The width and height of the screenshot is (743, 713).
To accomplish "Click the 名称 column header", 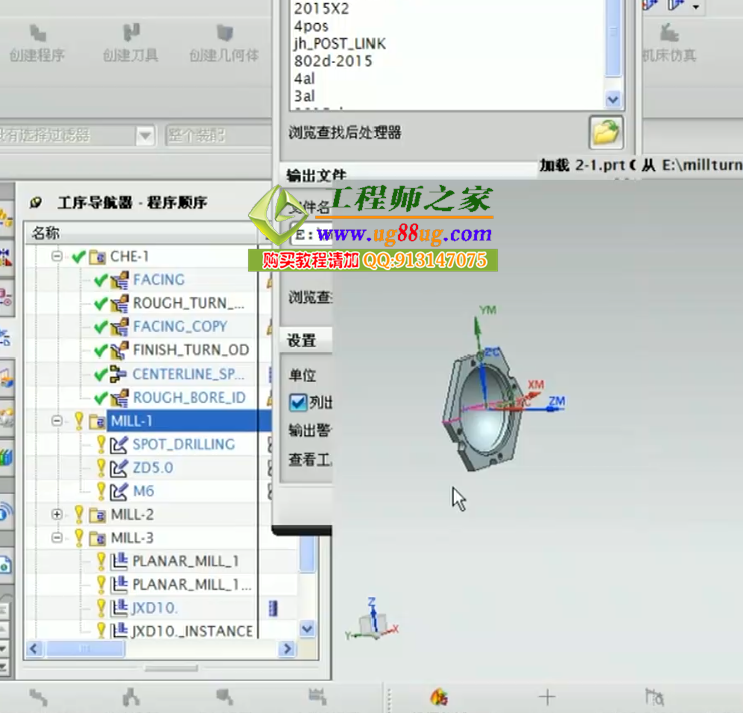I will 46,233.
